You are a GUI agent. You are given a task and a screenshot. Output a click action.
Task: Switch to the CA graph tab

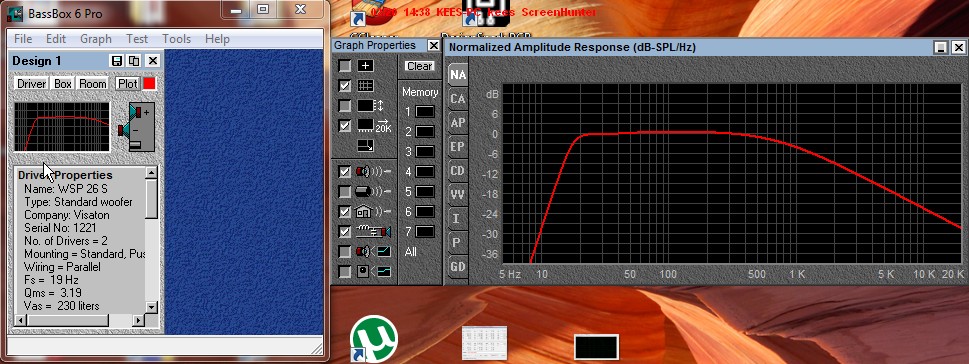coord(457,99)
